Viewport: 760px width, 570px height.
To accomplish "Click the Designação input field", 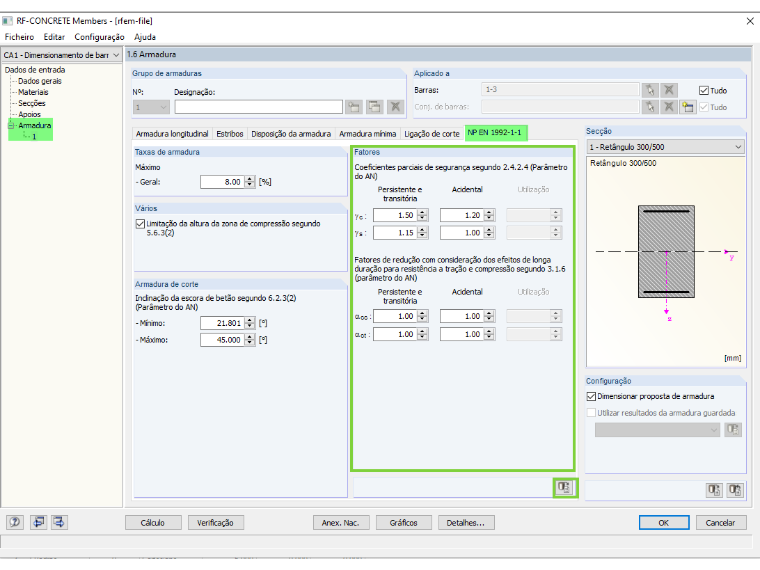I will (x=258, y=107).
